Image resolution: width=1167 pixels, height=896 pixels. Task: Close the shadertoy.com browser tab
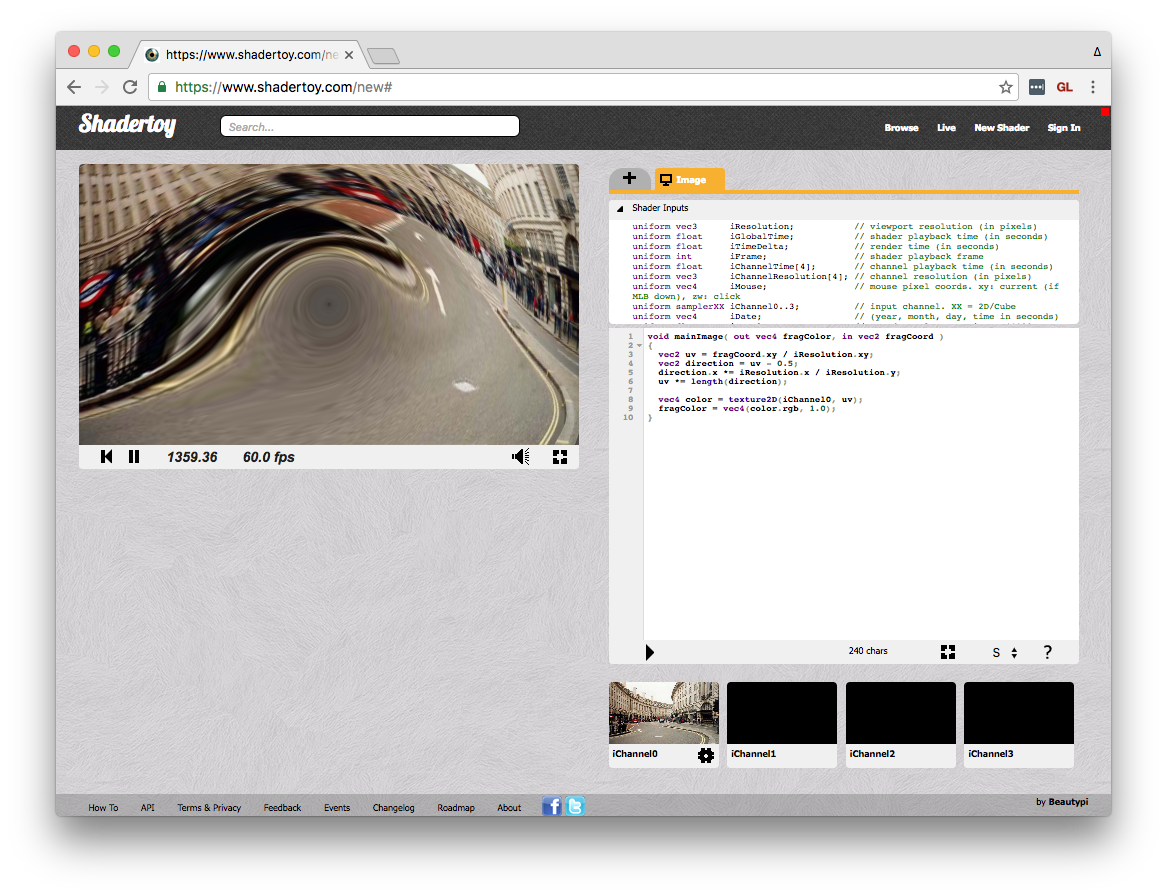(x=348, y=55)
